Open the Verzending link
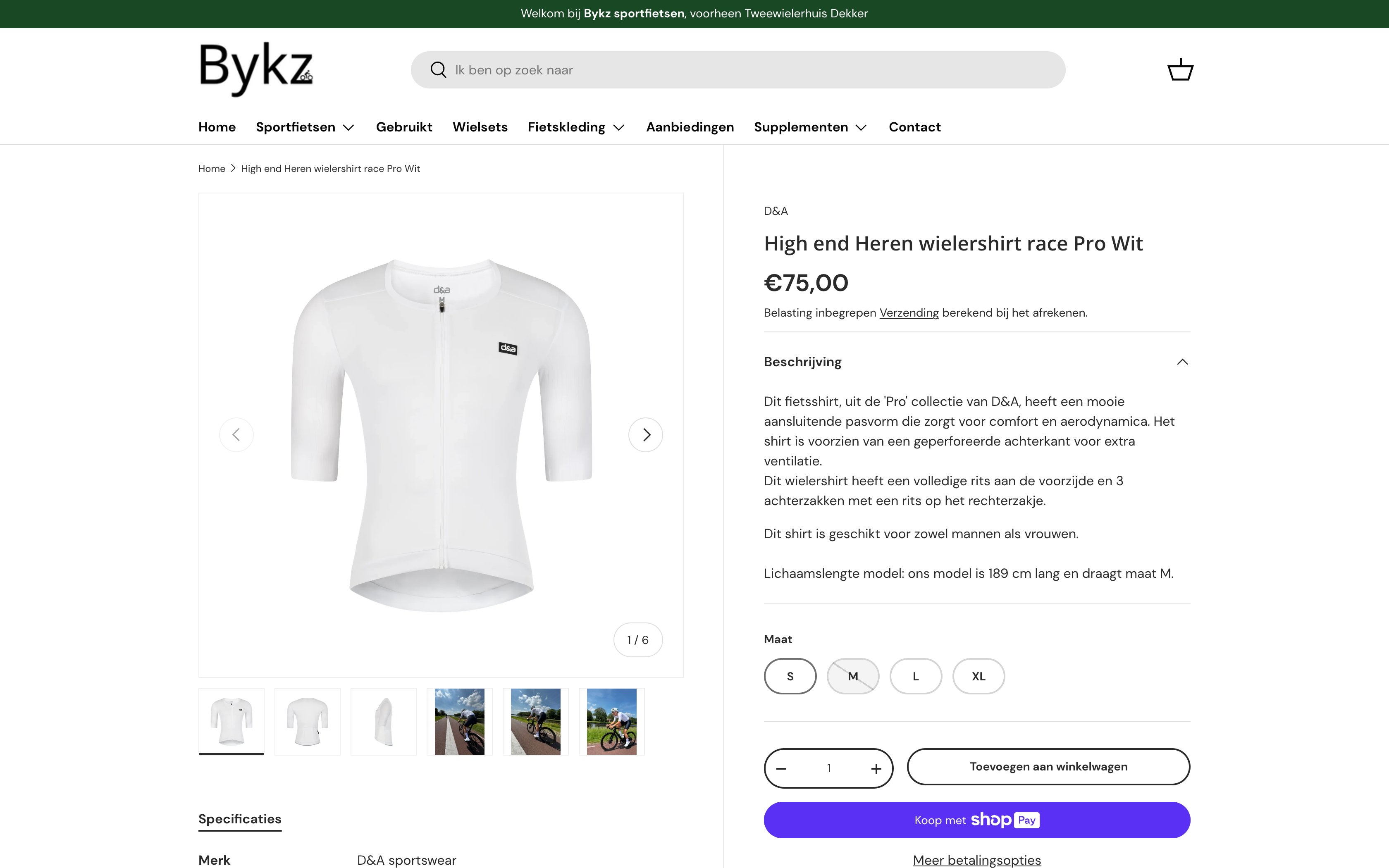The width and height of the screenshot is (1389, 868). point(909,312)
